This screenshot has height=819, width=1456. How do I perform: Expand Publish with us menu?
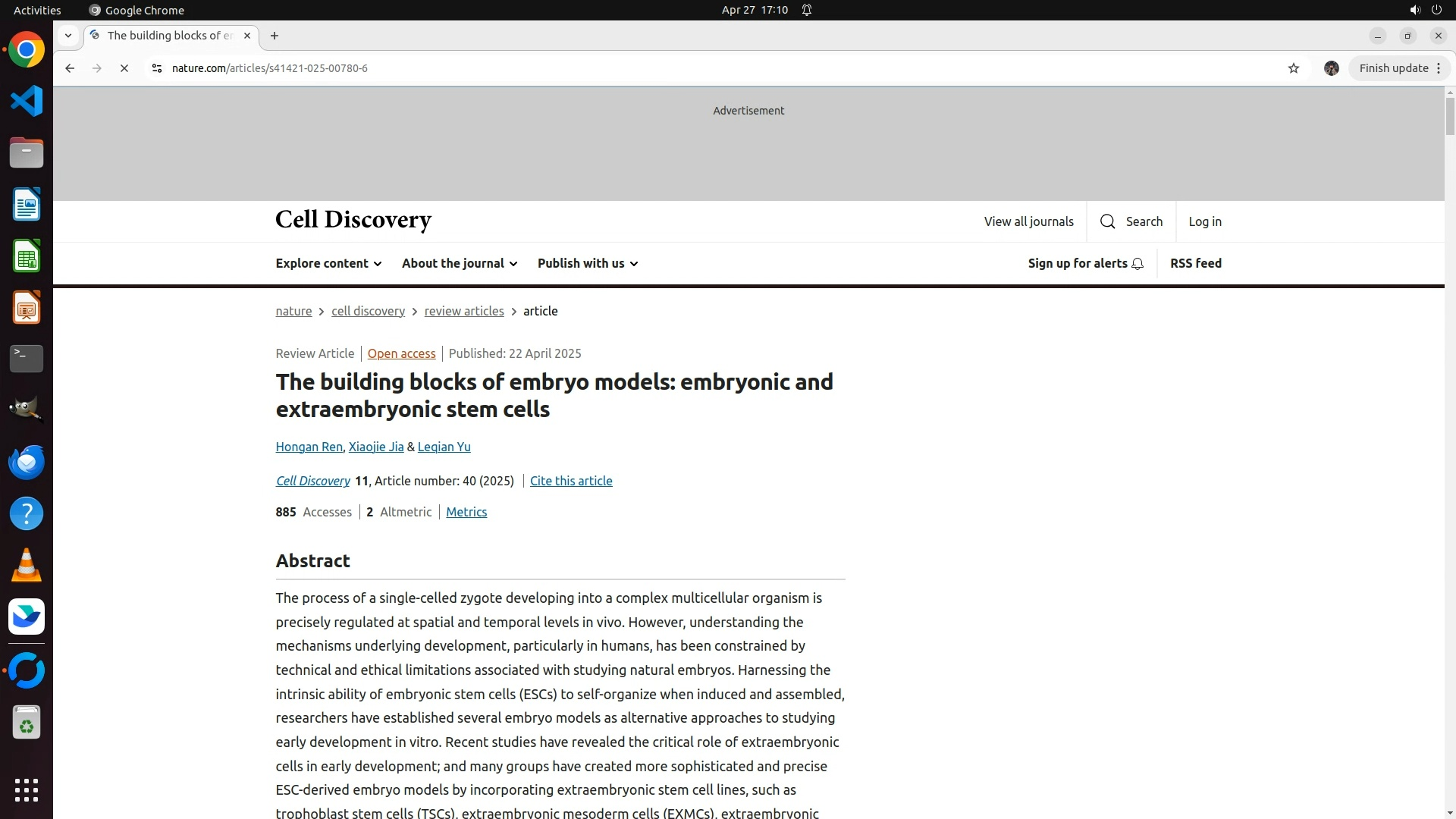588,263
